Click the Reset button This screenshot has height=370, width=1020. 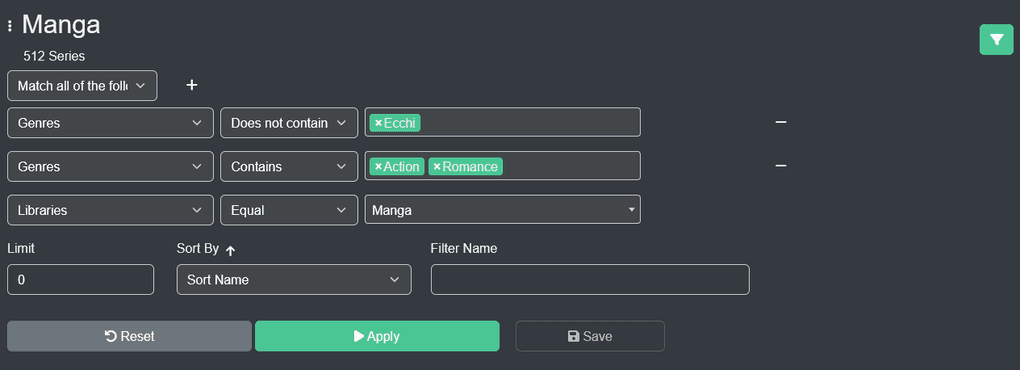tap(129, 336)
